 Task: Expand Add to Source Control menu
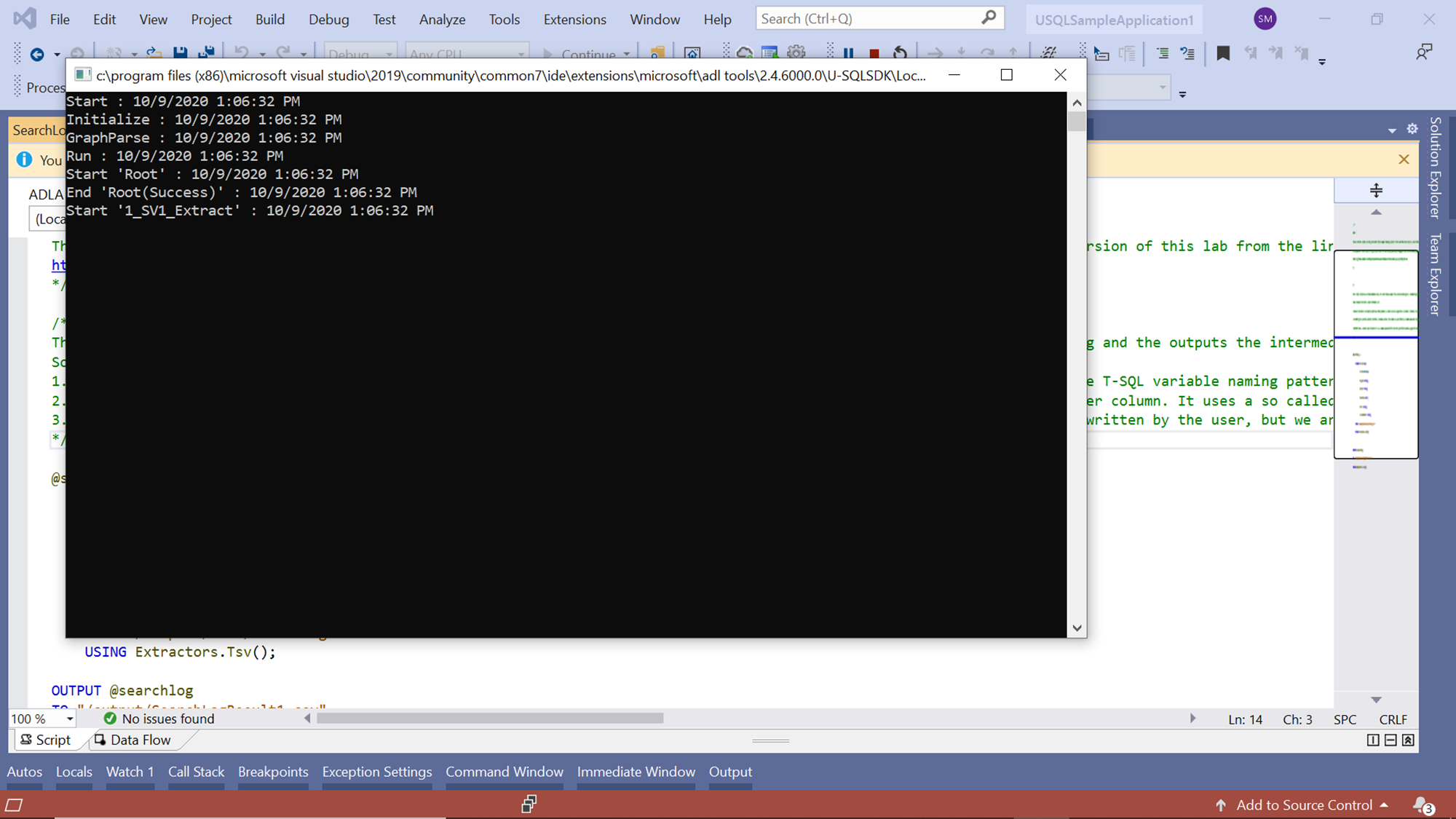[x=1302, y=805]
